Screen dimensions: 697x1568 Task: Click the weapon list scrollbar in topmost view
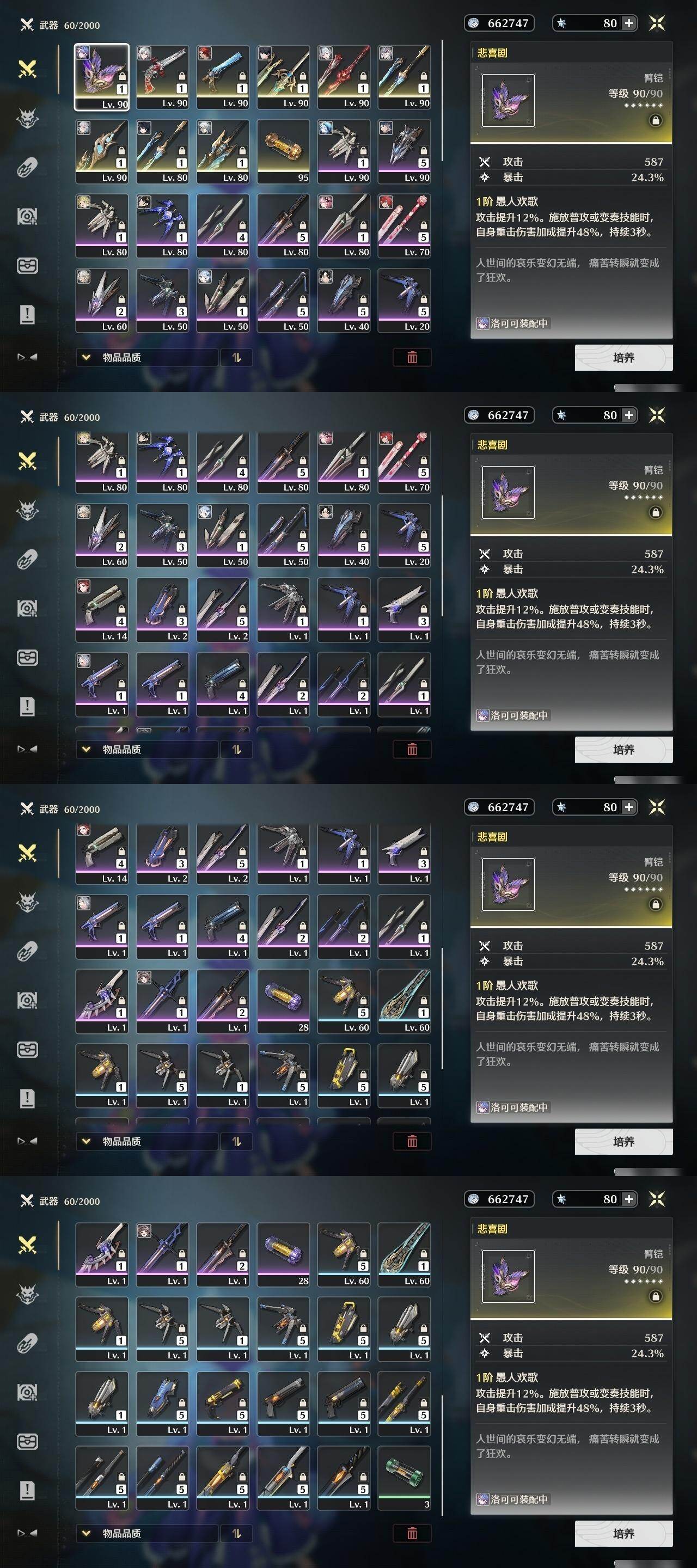coord(442,100)
